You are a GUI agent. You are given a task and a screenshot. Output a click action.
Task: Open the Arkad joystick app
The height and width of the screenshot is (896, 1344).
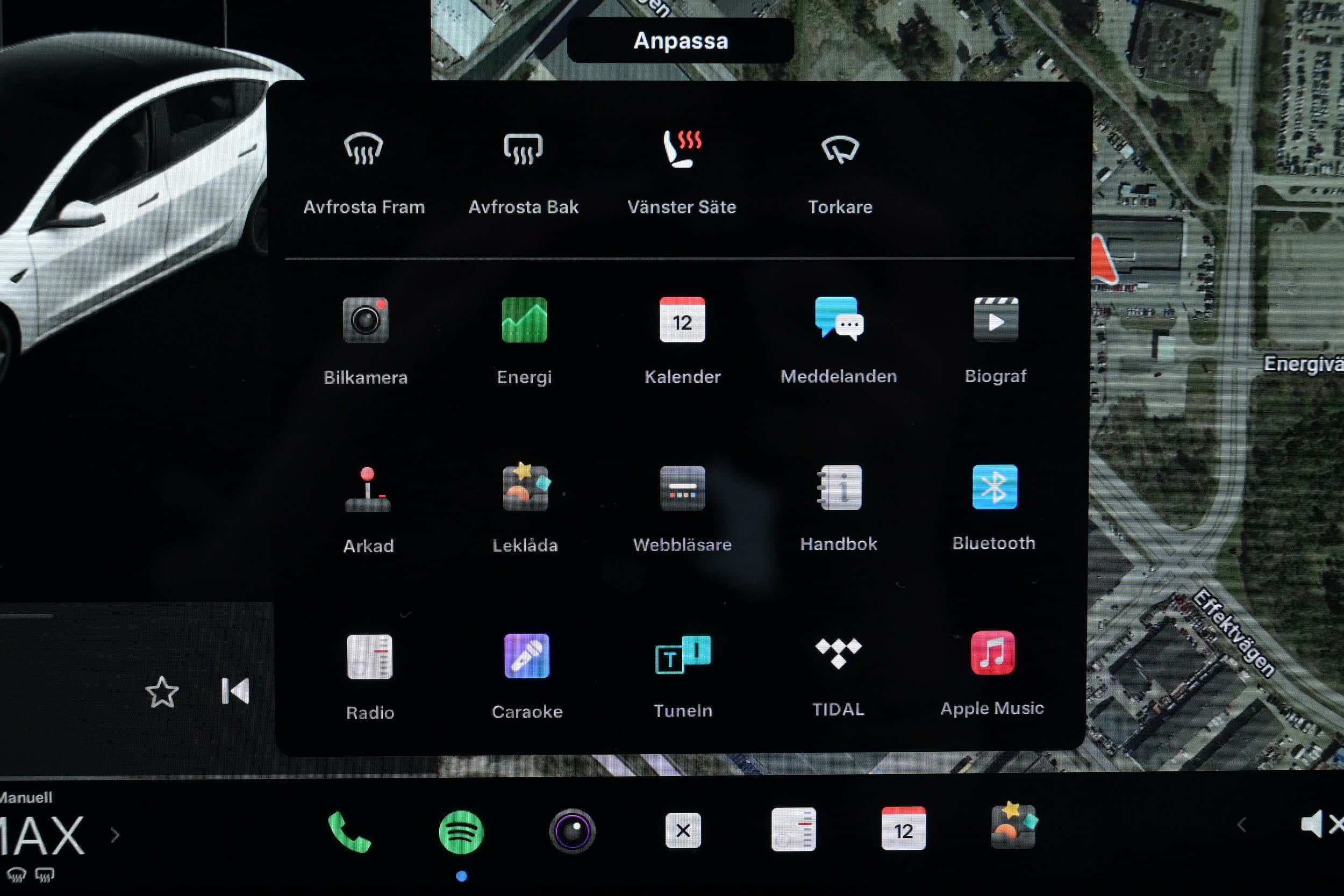[x=367, y=490]
